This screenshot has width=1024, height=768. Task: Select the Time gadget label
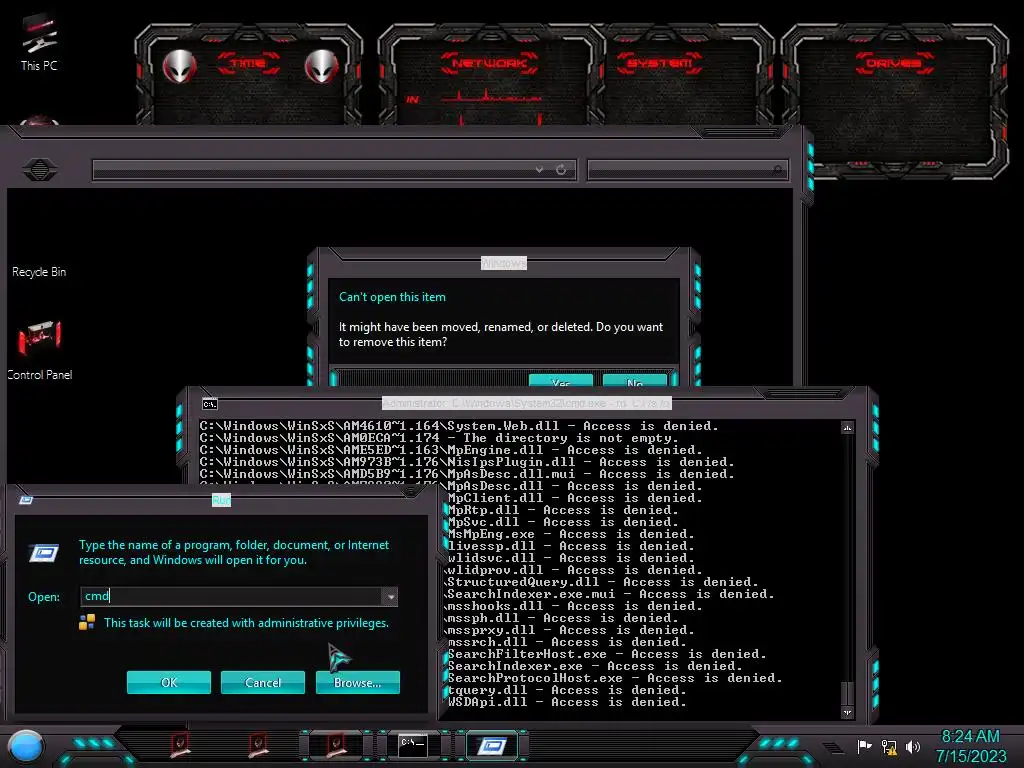[x=248, y=63]
